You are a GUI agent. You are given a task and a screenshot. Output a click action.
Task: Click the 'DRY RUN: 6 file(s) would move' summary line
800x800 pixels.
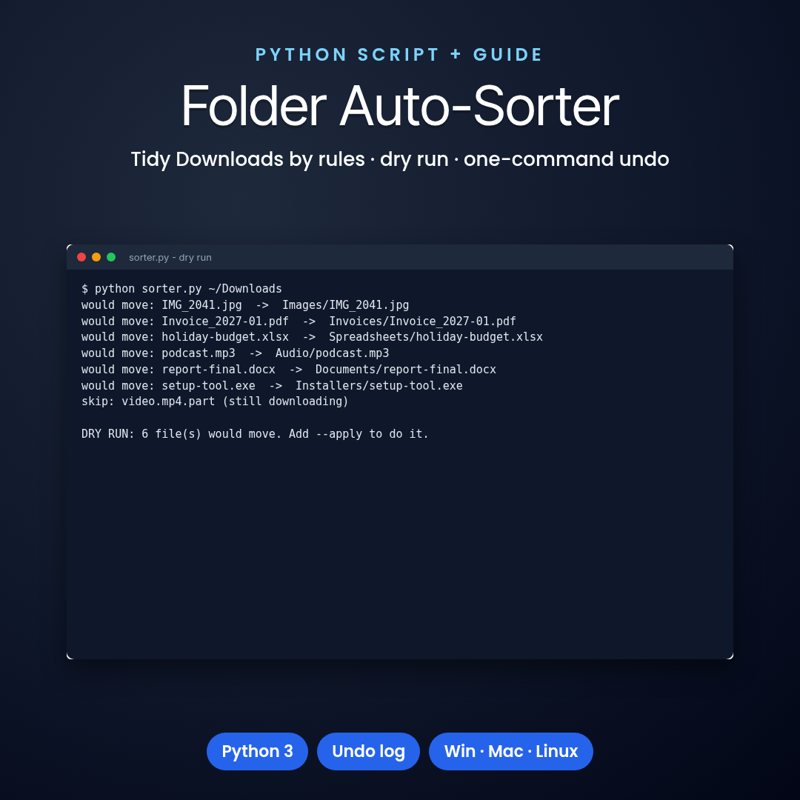click(x=255, y=434)
